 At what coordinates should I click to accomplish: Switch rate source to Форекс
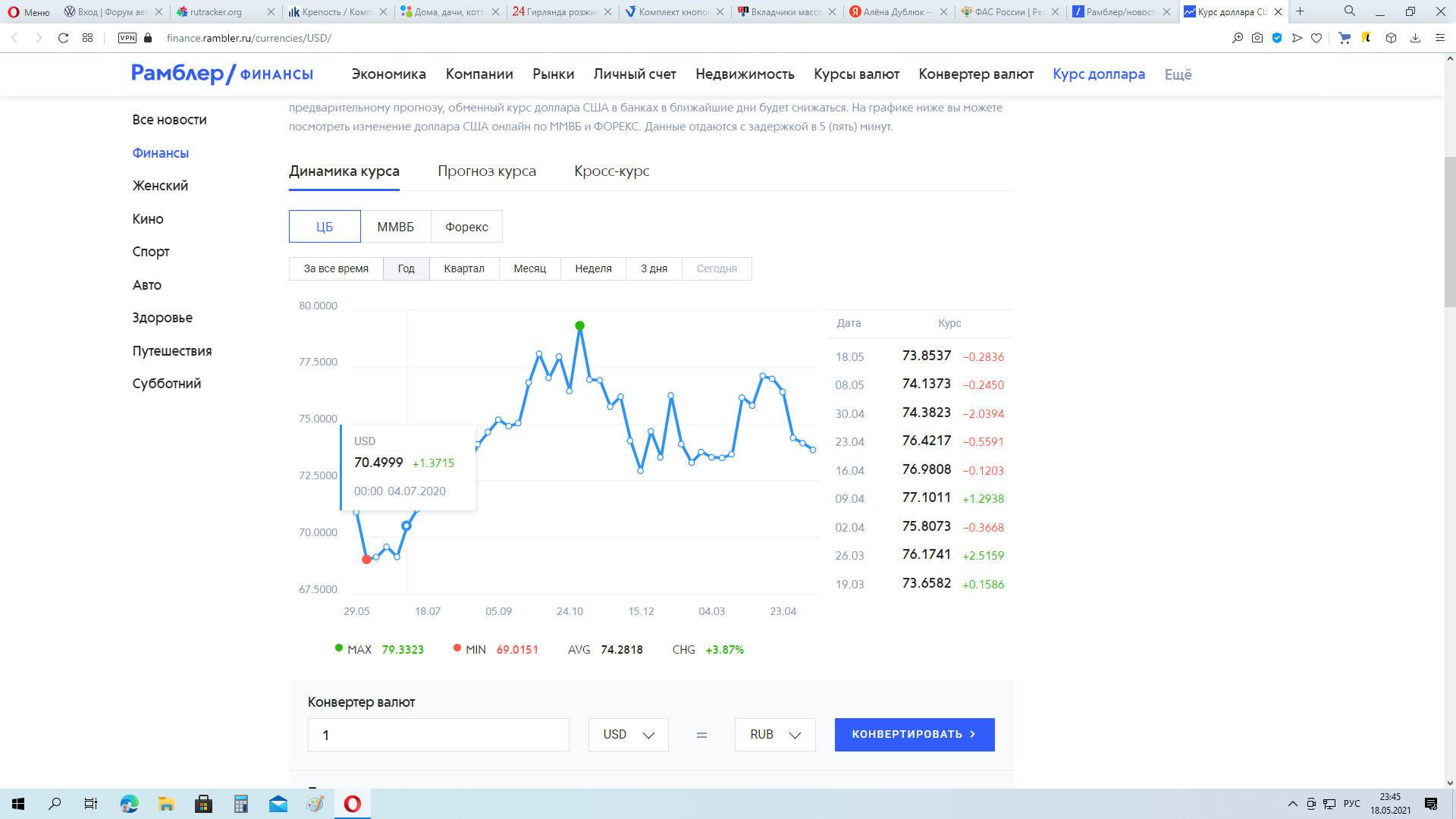466,227
